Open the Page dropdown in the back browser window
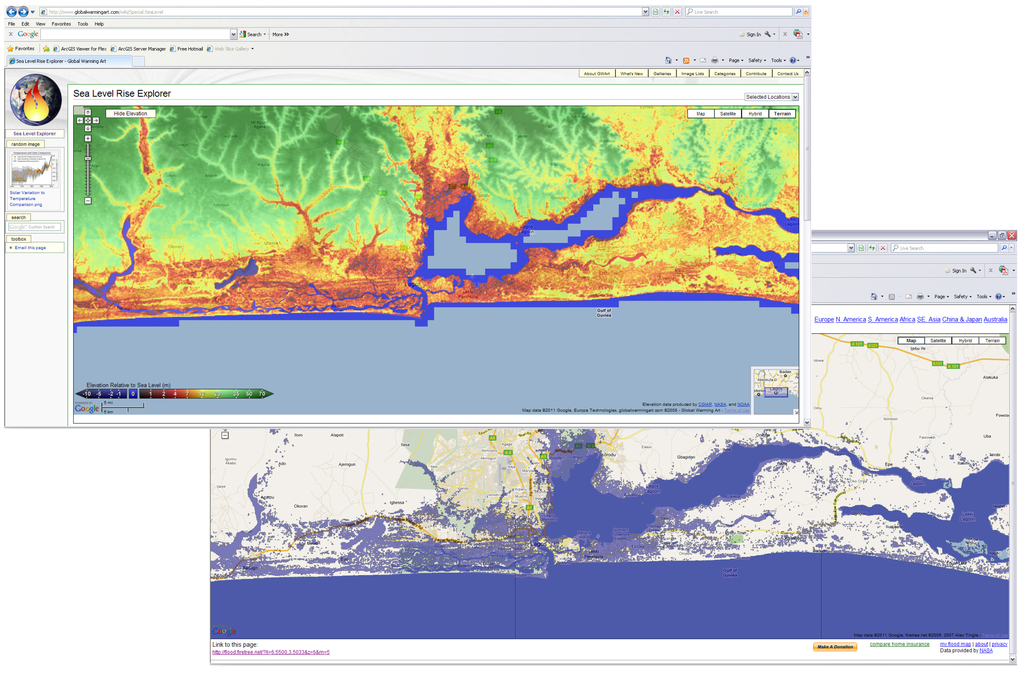The height and width of the screenshot is (677, 1024). pos(942,296)
